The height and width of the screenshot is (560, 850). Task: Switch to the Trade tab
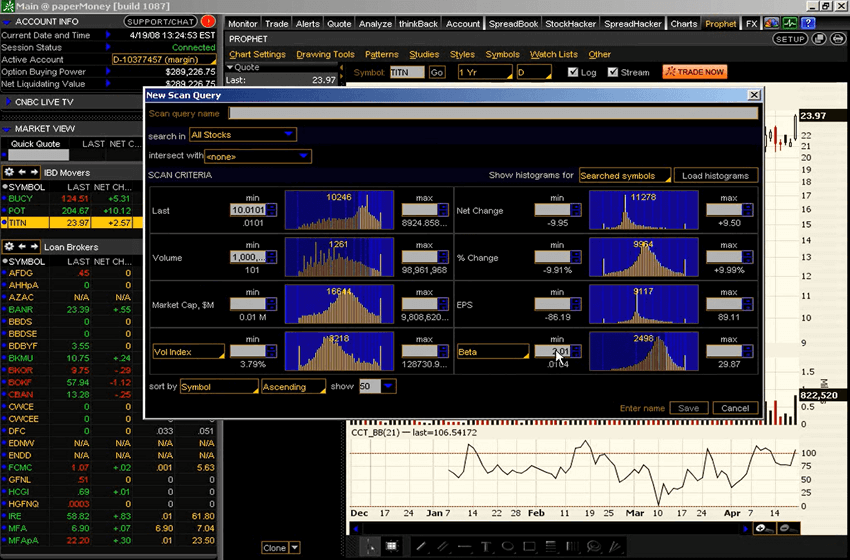coord(276,24)
